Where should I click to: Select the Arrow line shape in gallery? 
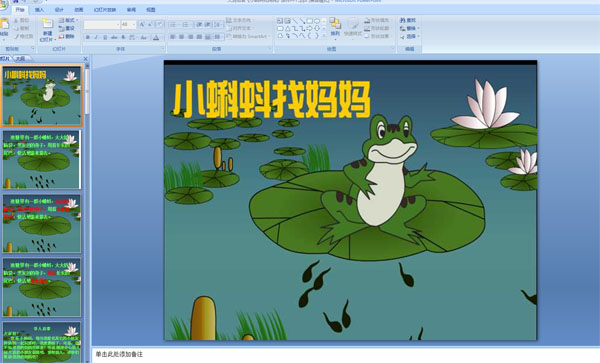302,21
